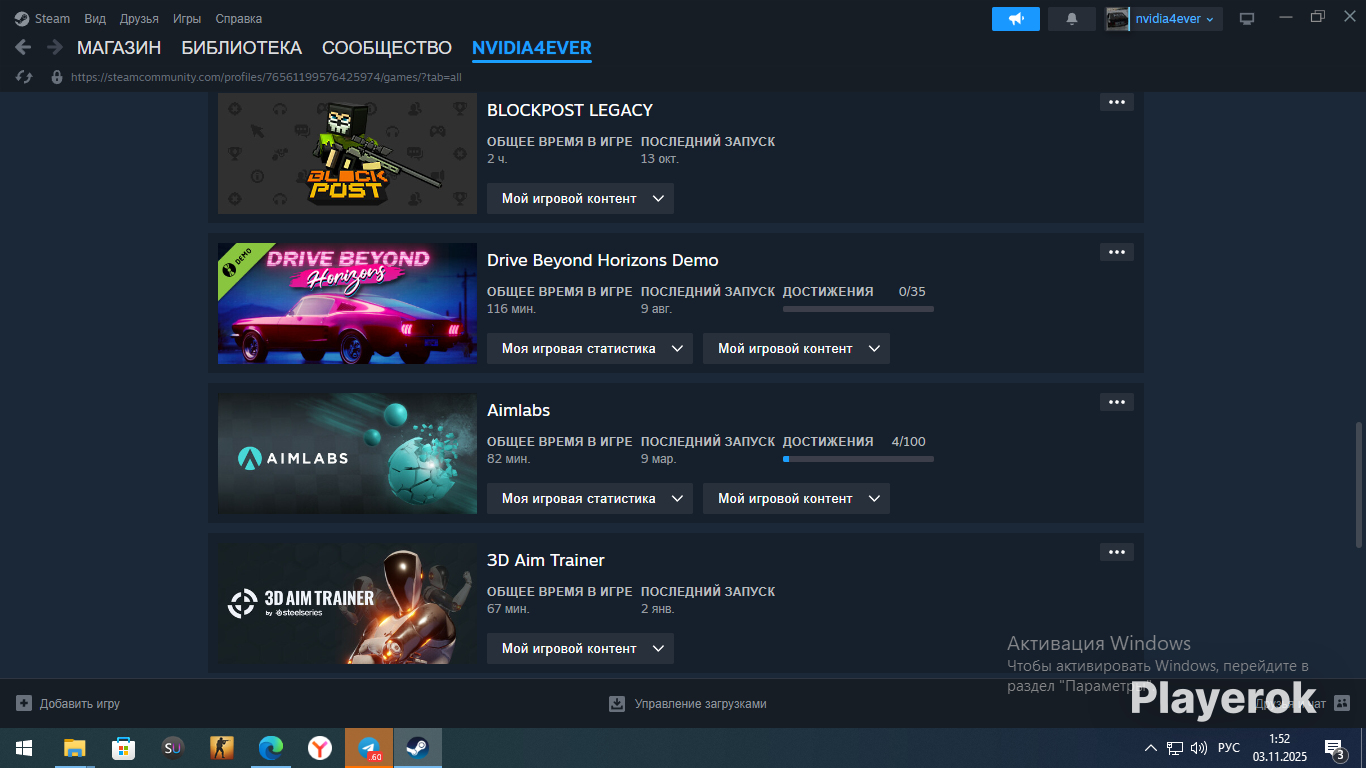Open the three-dot menu for Aimlabs
Viewport: 1366px width, 768px height.
[x=1117, y=402]
